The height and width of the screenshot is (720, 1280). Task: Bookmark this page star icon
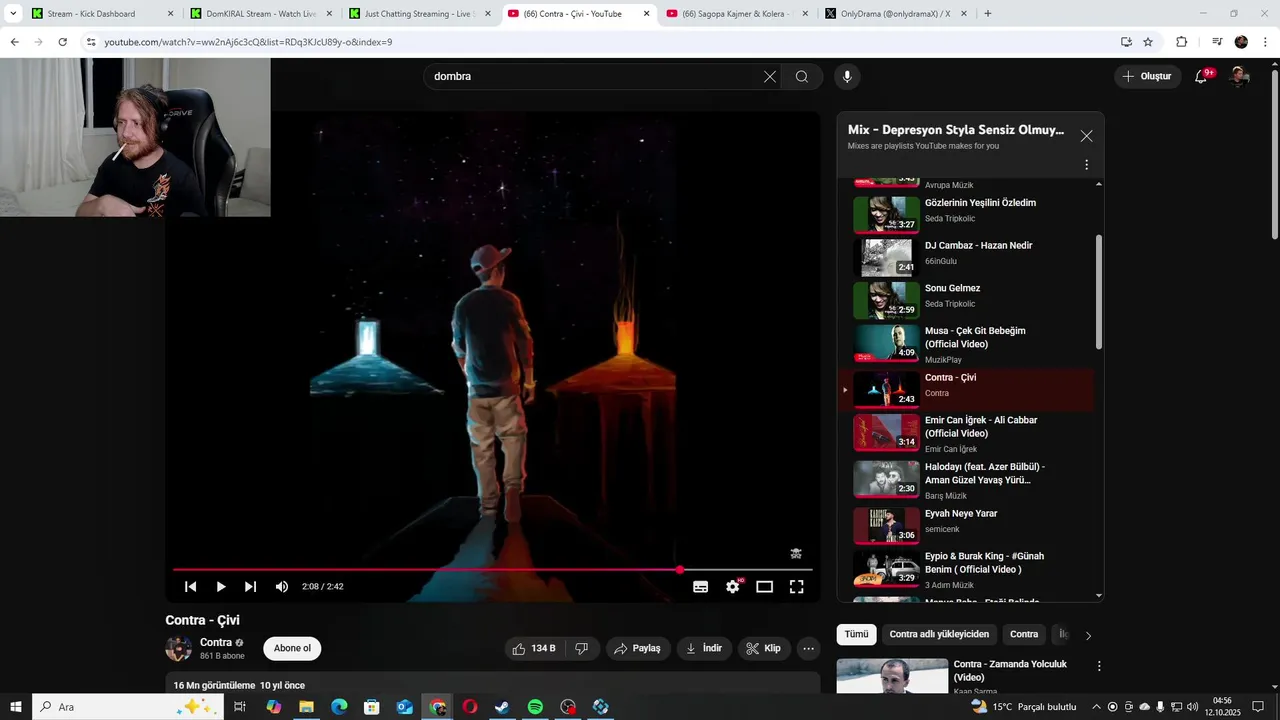coord(1148,42)
